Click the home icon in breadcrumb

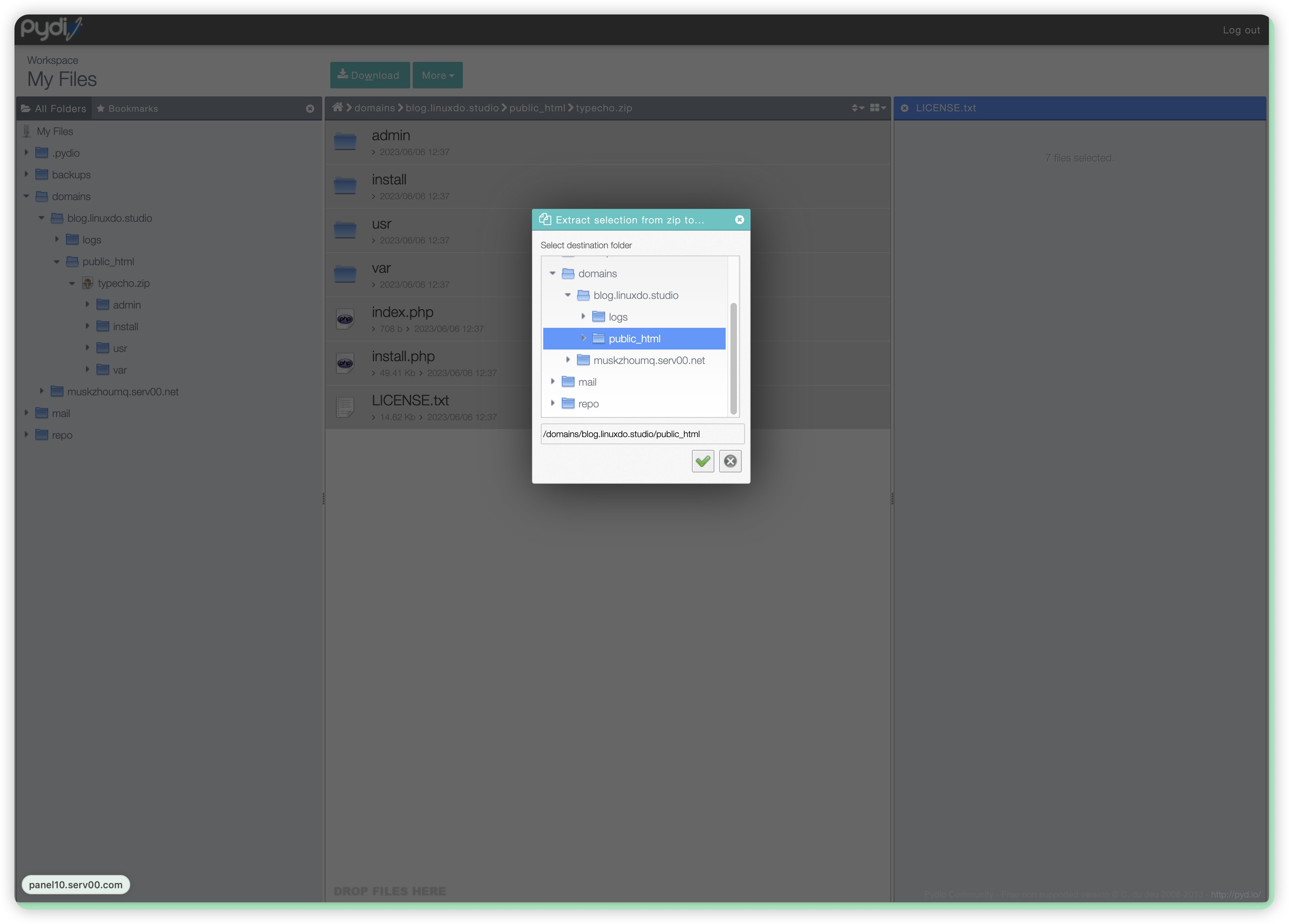338,107
